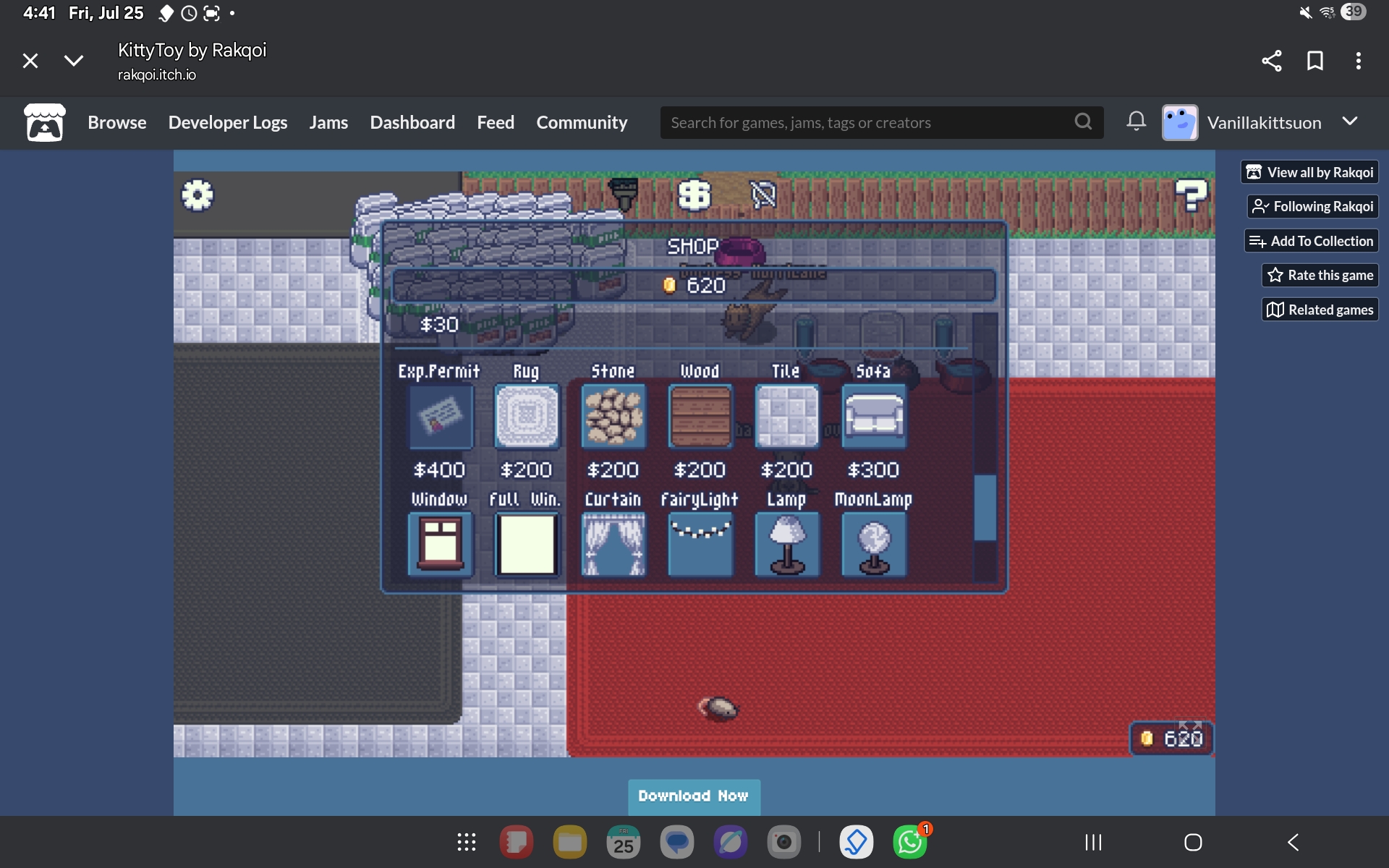
Task: Open the app drawer grid icon
Action: click(x=467, y=842)
